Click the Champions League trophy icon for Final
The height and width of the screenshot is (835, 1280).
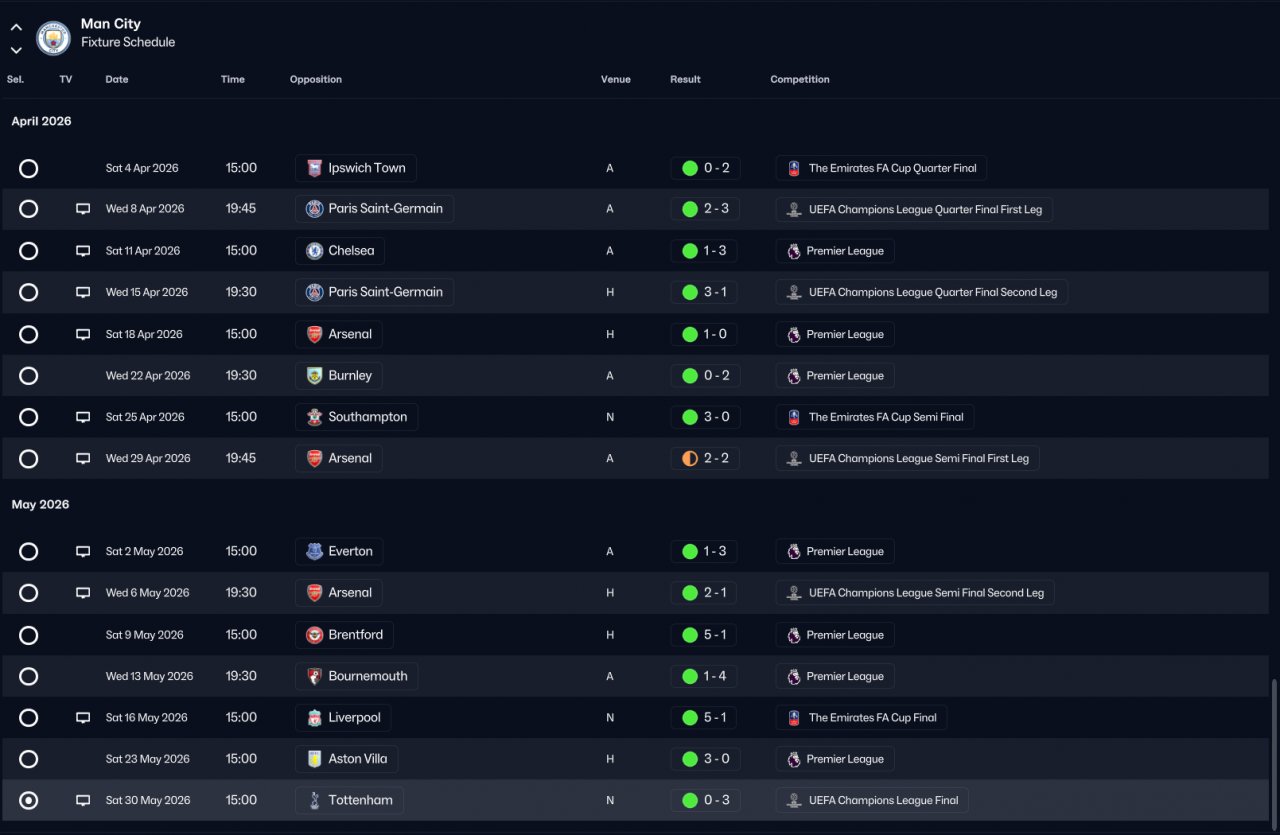[794, 800]
